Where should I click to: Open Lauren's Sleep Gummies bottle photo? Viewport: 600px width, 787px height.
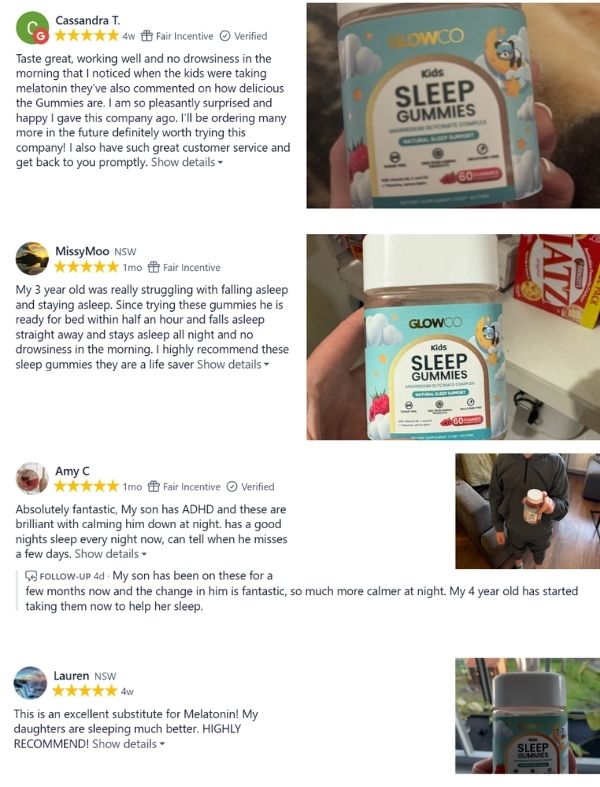tap(527, 716)
